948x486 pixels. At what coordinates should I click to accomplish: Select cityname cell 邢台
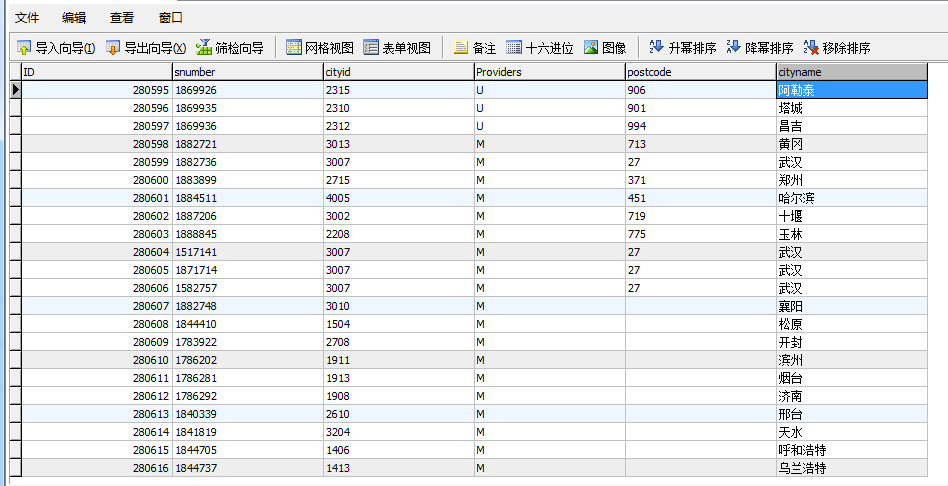click(852, 414)
